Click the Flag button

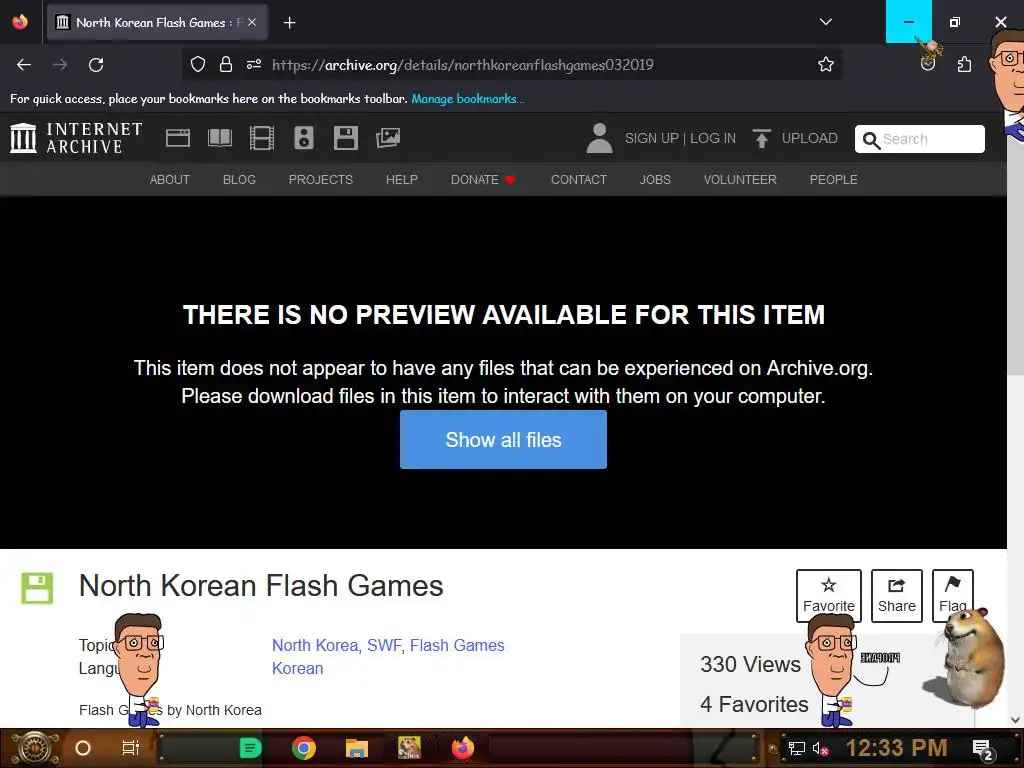[953, 596]
